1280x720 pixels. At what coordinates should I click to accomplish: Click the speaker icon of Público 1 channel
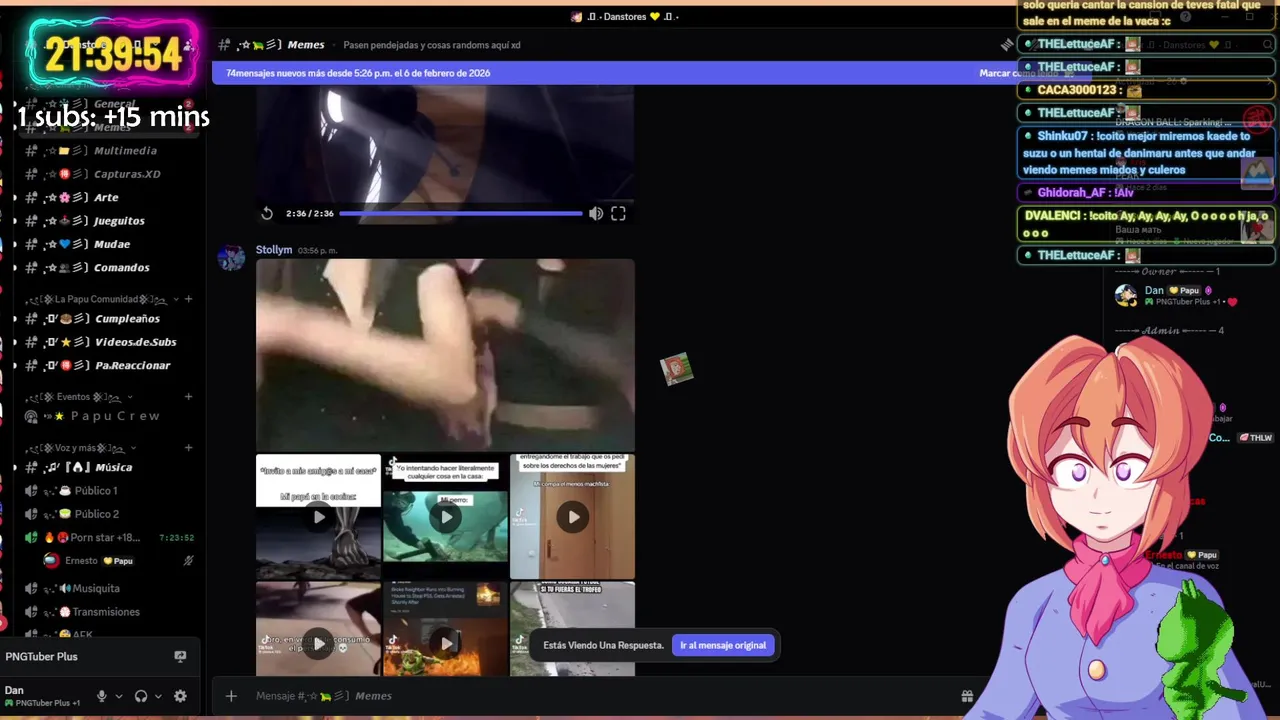pos(31,491)
